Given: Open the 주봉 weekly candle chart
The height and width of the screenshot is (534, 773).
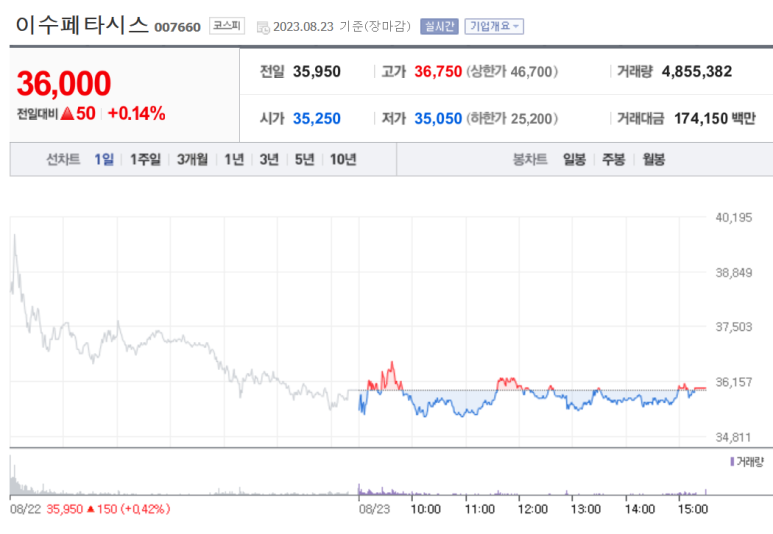Looking at the screenshot, I should (614, 159).
